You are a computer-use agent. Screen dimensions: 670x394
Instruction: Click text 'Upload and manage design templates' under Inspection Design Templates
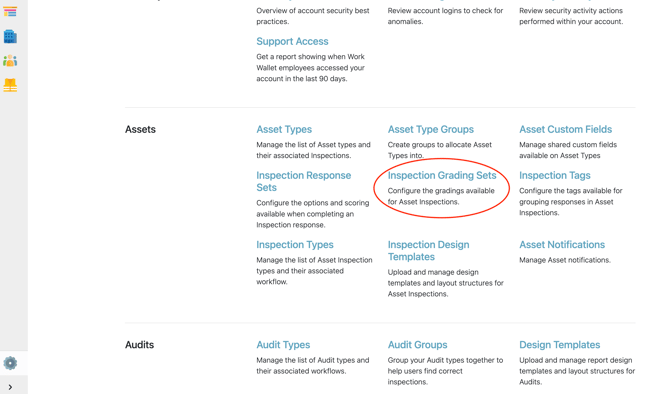coord(433,278)
